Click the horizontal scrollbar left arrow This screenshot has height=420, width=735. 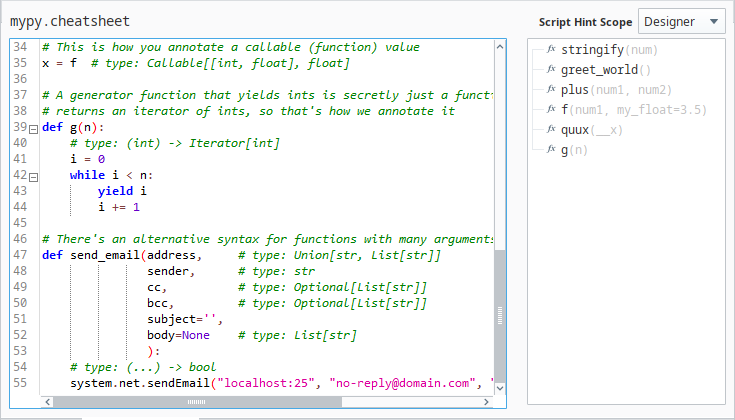[47, 402]
